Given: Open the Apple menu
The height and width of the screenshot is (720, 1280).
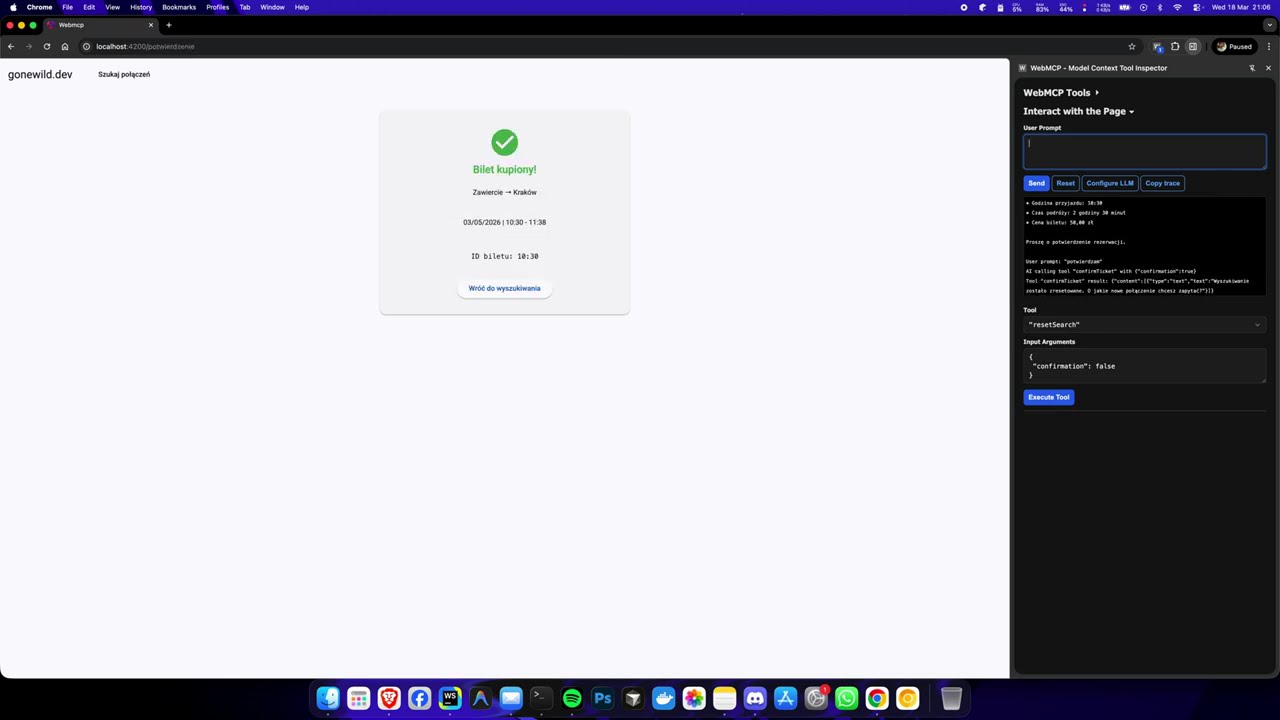Looking at the screenshot, I should [13, 7].
